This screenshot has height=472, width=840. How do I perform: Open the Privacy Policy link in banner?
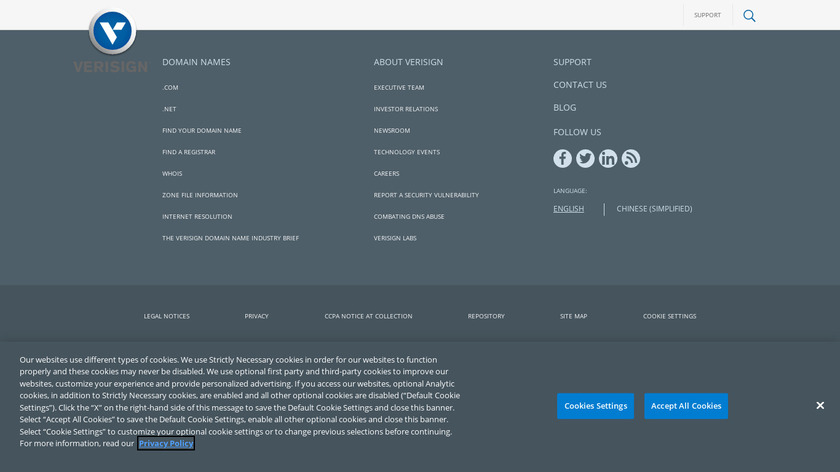click(x=166, y=444)
